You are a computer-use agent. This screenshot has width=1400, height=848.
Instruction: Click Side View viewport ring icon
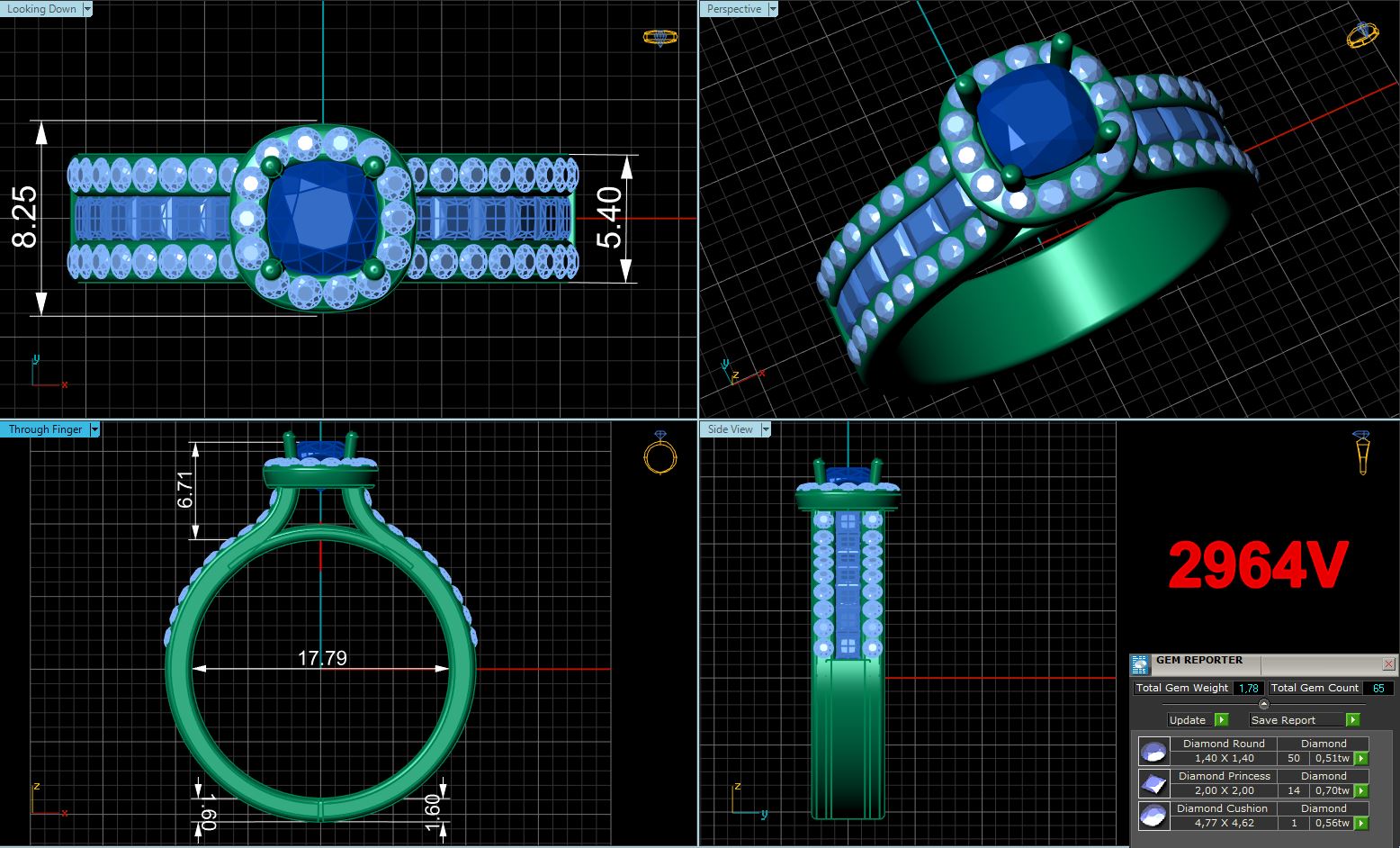coord(1362,452)
